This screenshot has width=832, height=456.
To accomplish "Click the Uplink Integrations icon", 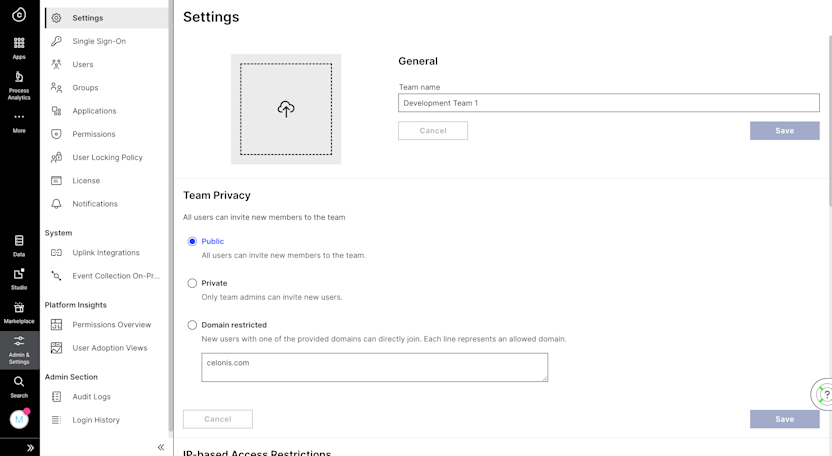I will (x=56, y=253).
